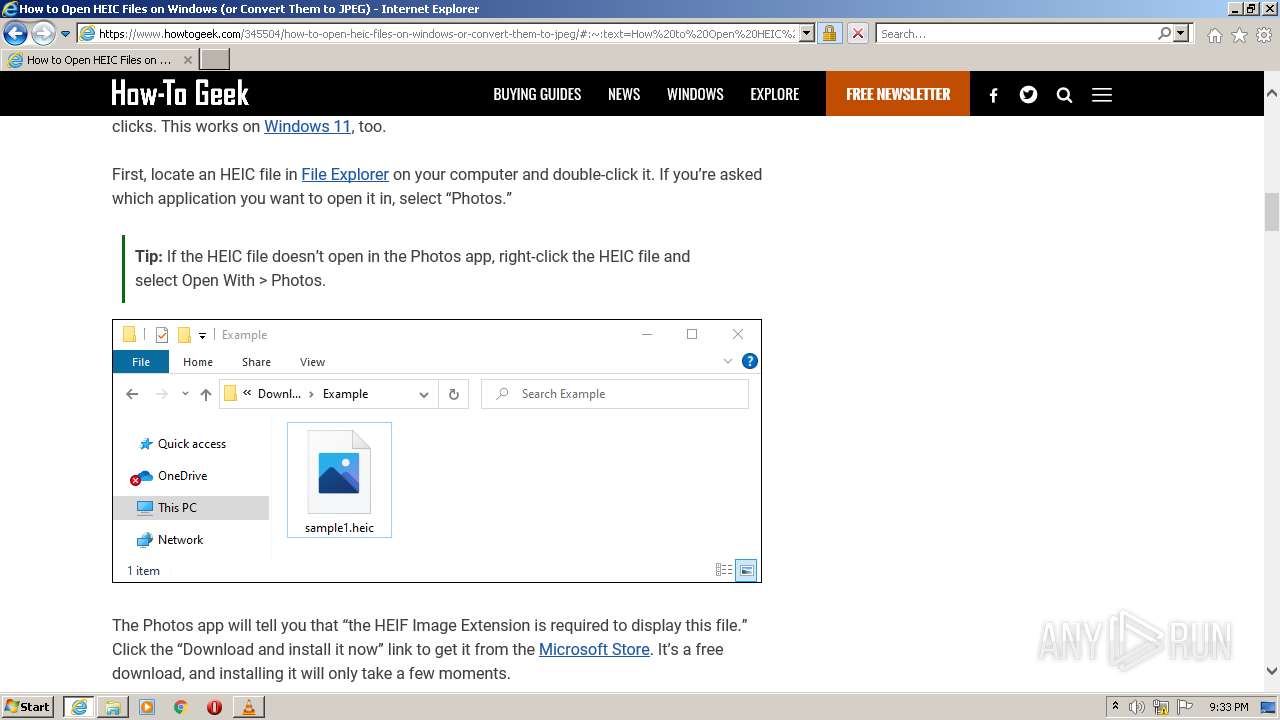Screen dimensions: 1280x720
Task: Open recent pages dropdown beside forward button
Action: coord(66,34)
